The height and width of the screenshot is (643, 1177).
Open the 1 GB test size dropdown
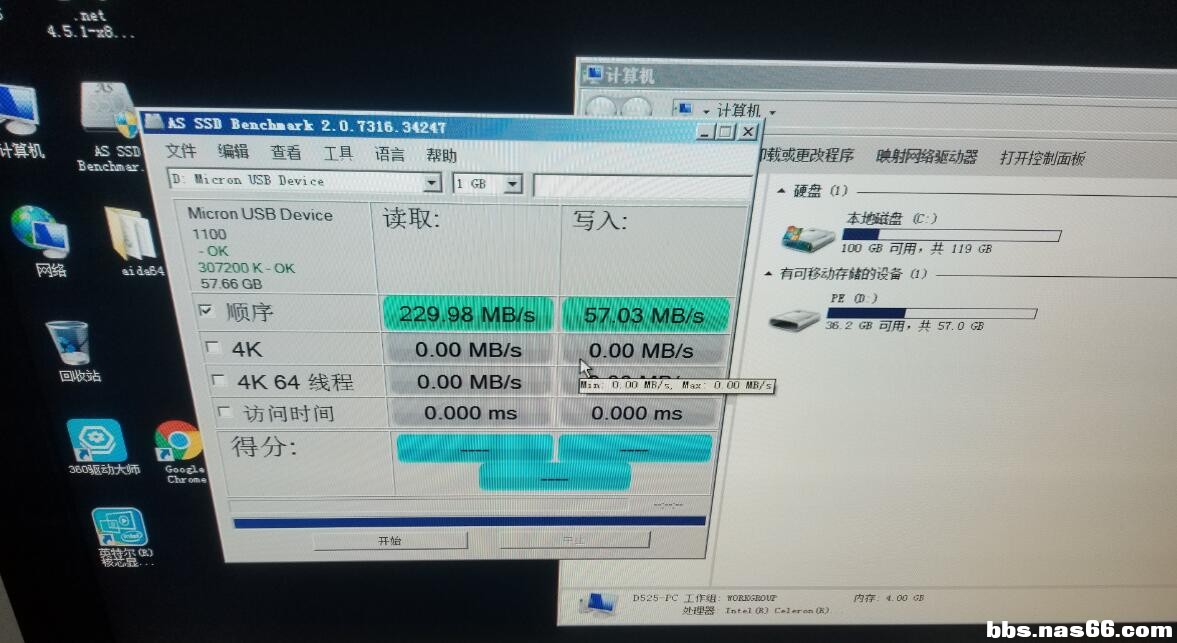pos(513,183)
